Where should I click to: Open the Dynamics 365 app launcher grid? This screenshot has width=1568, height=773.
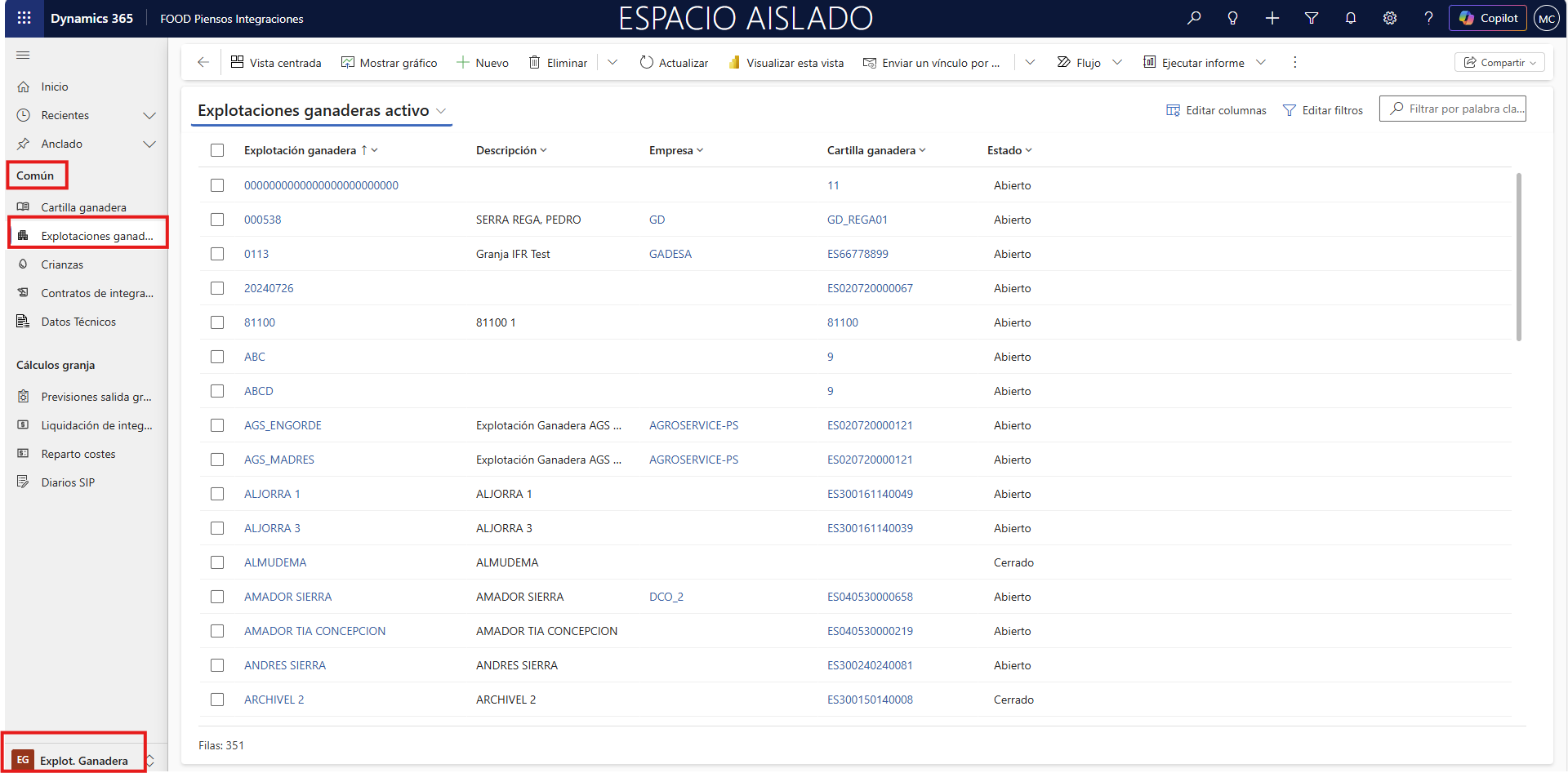24,18
